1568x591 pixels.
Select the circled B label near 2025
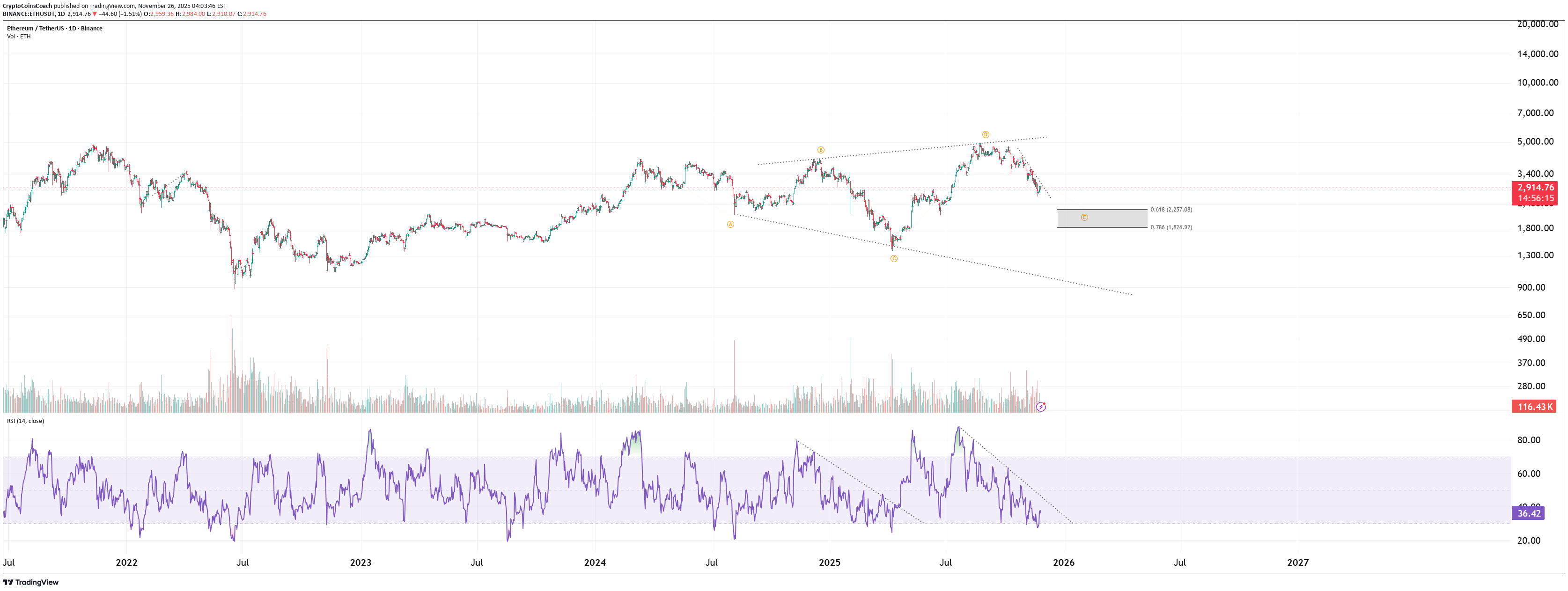point(821,150)
